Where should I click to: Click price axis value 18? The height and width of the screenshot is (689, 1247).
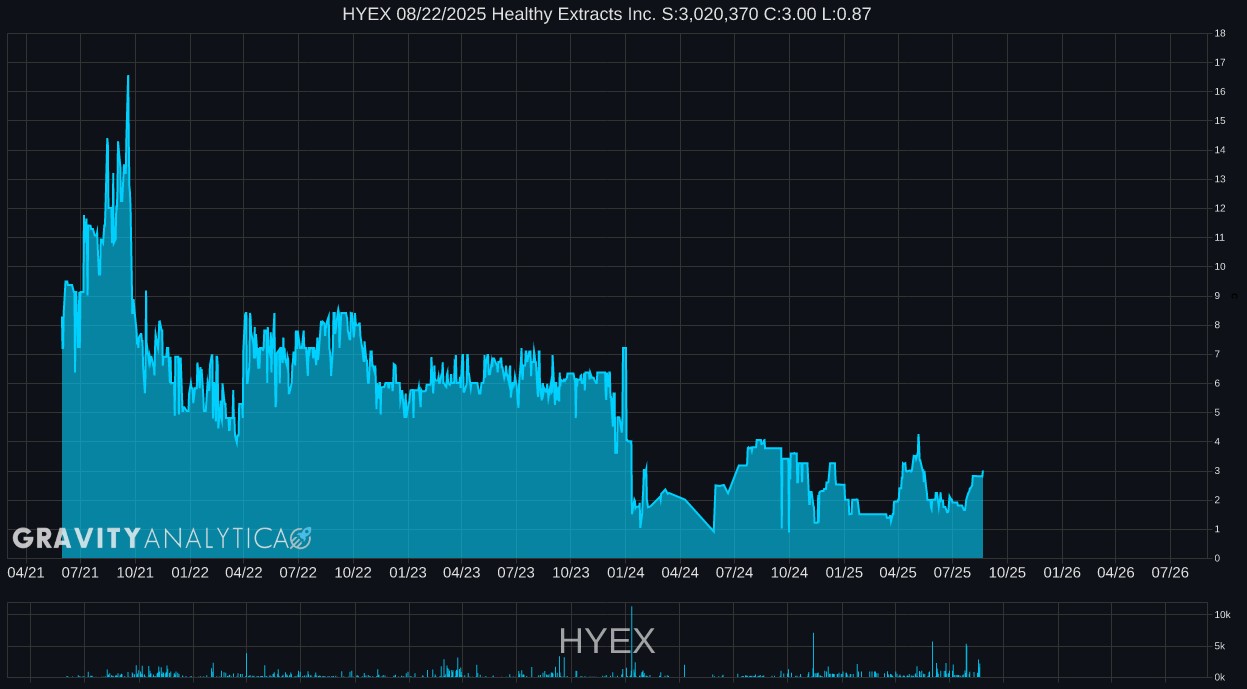(1220, 33)
